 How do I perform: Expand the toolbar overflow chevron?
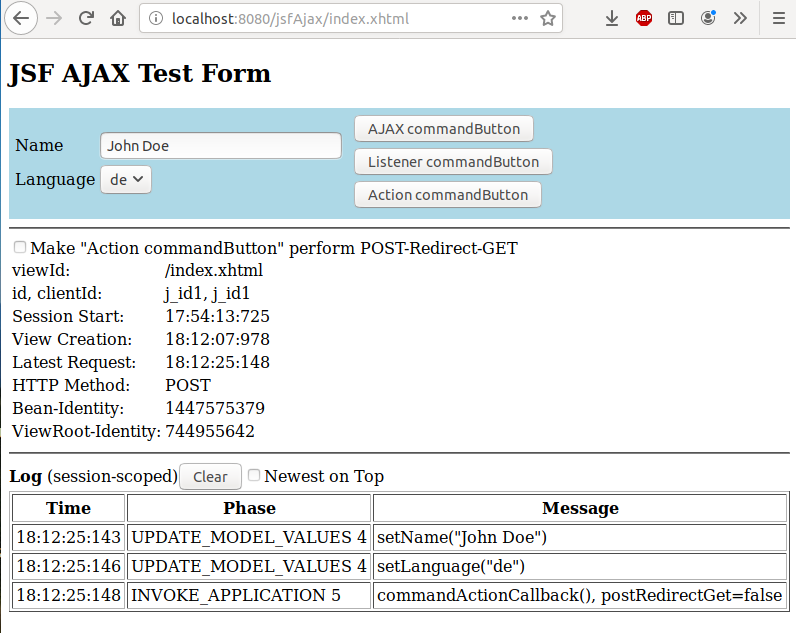coord(740,18)
